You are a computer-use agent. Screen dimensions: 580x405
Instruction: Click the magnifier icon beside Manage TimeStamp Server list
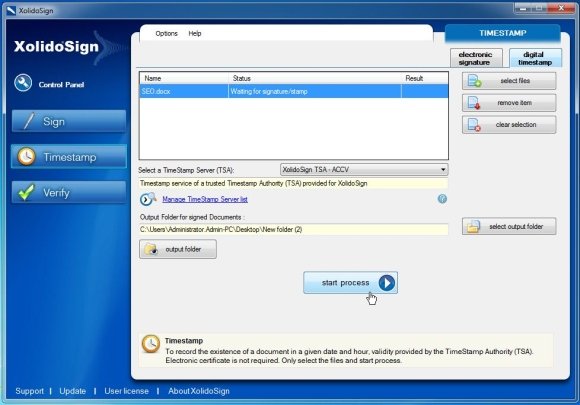pos(148,199)
